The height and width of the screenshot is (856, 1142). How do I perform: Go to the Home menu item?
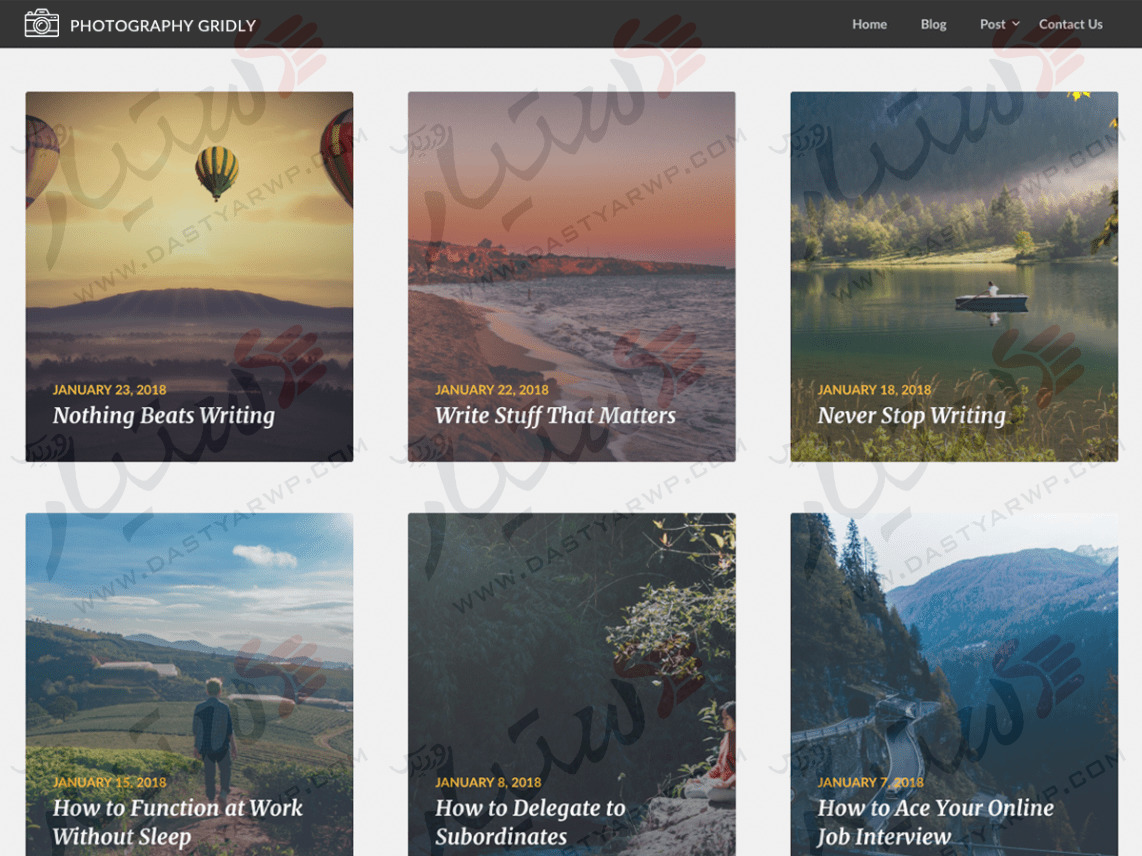coord(870,24)
